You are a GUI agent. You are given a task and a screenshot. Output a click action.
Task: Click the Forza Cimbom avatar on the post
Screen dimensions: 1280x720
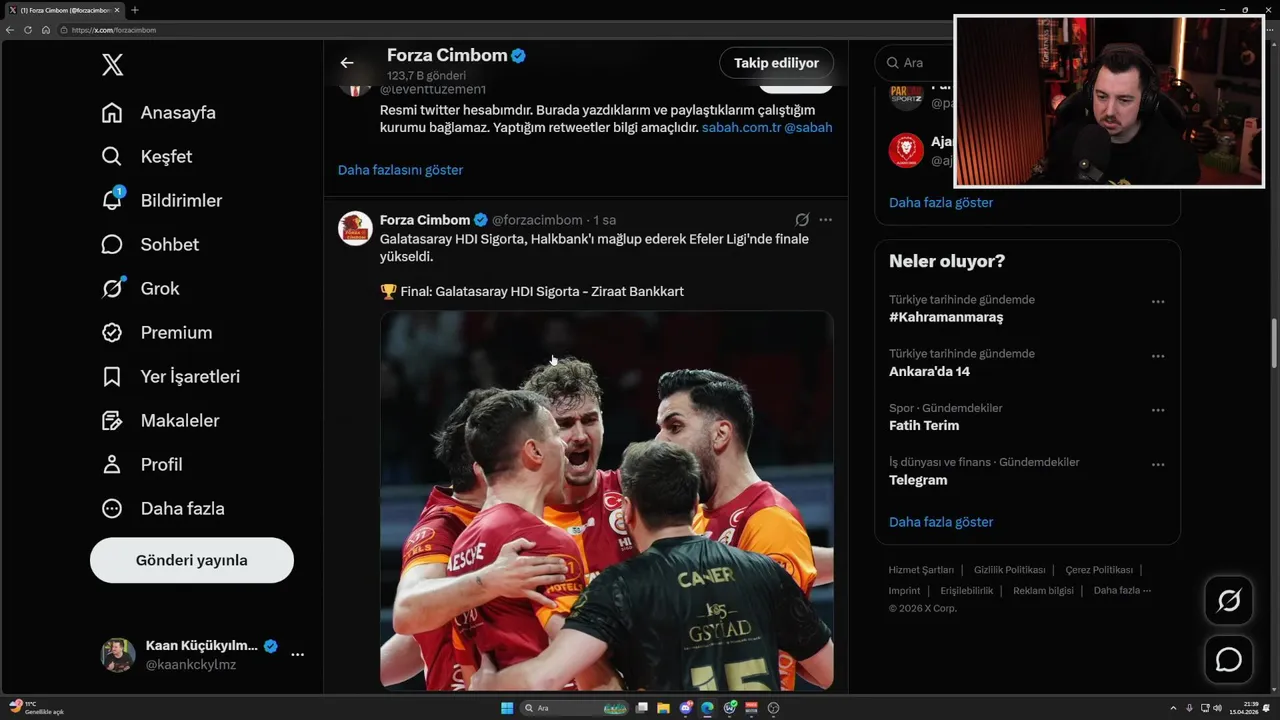[355, 229]
